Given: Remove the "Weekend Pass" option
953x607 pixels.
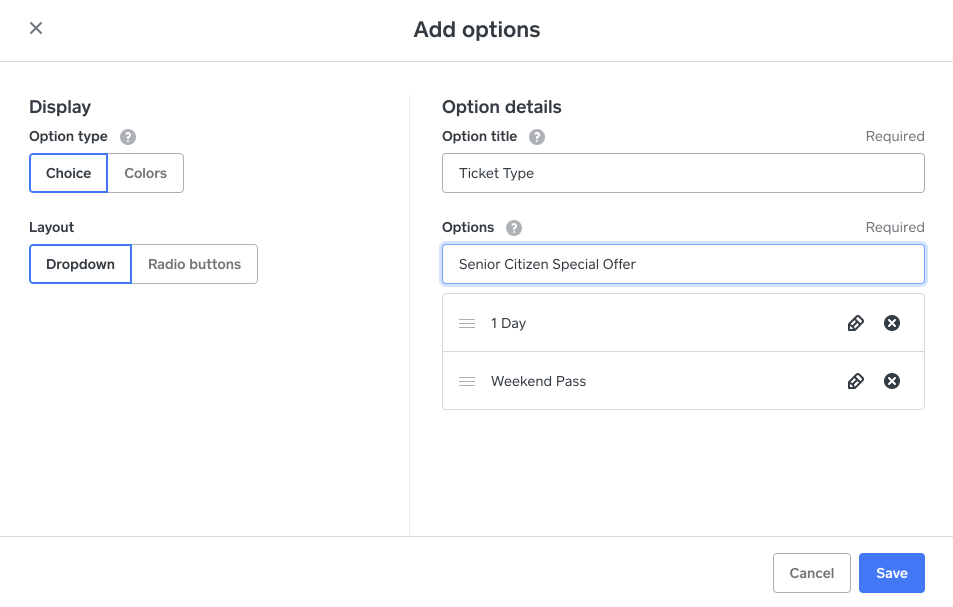Looking at the screenshot, I should pyautogui.click(x=891, y=381).
